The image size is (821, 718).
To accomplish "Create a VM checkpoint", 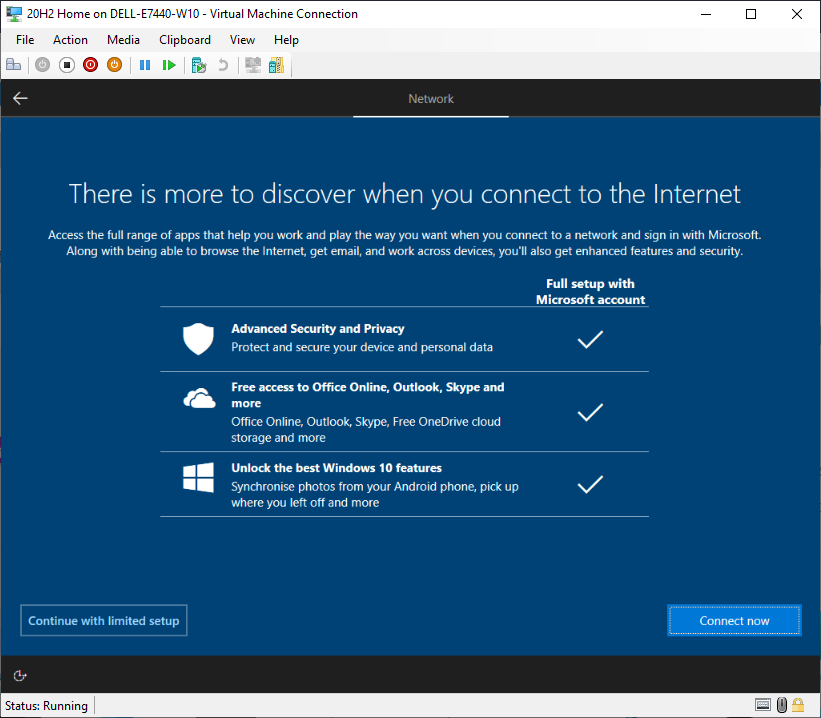I will (199, 65).
